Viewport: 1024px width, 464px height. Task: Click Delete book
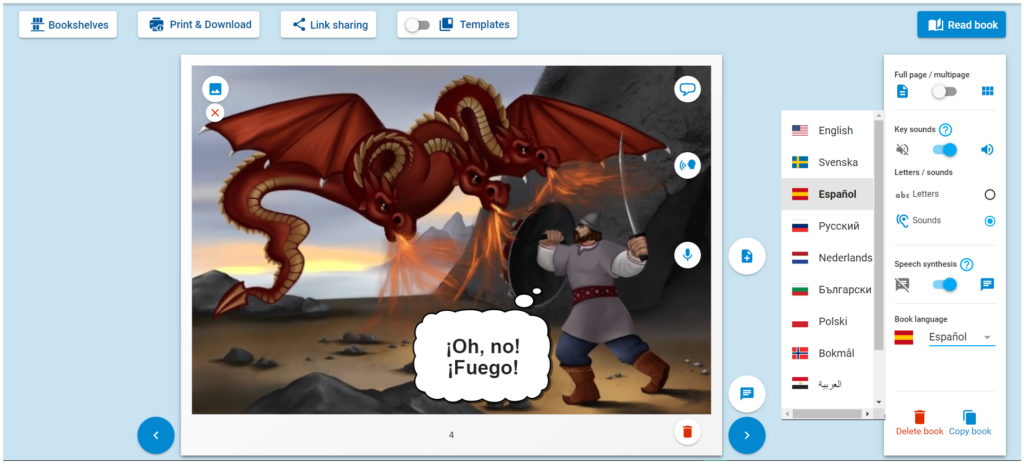point(920,423)
